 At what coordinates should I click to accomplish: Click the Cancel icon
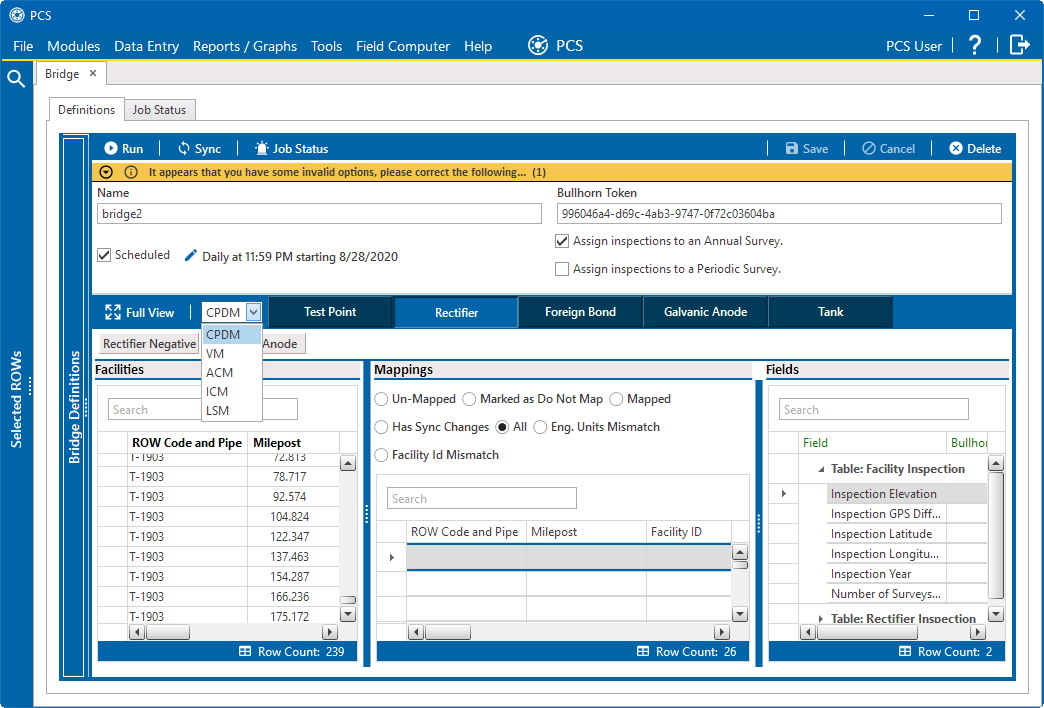click(x=869, y=149)
